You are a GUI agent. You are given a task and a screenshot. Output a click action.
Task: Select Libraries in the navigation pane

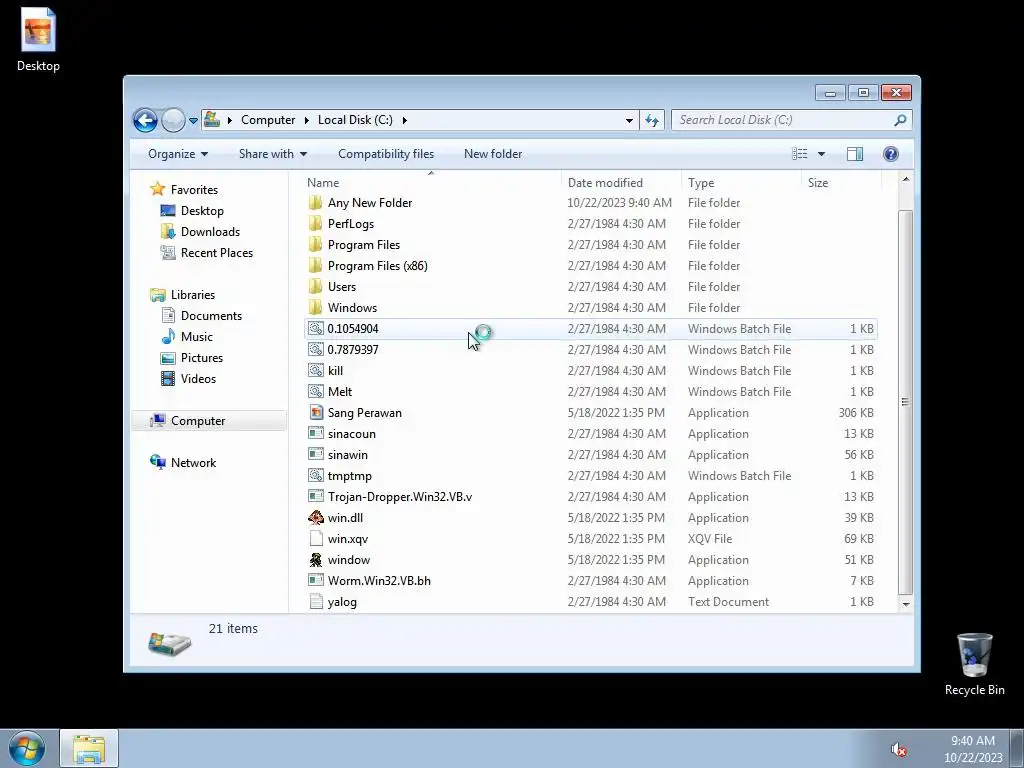pos(193,295)
